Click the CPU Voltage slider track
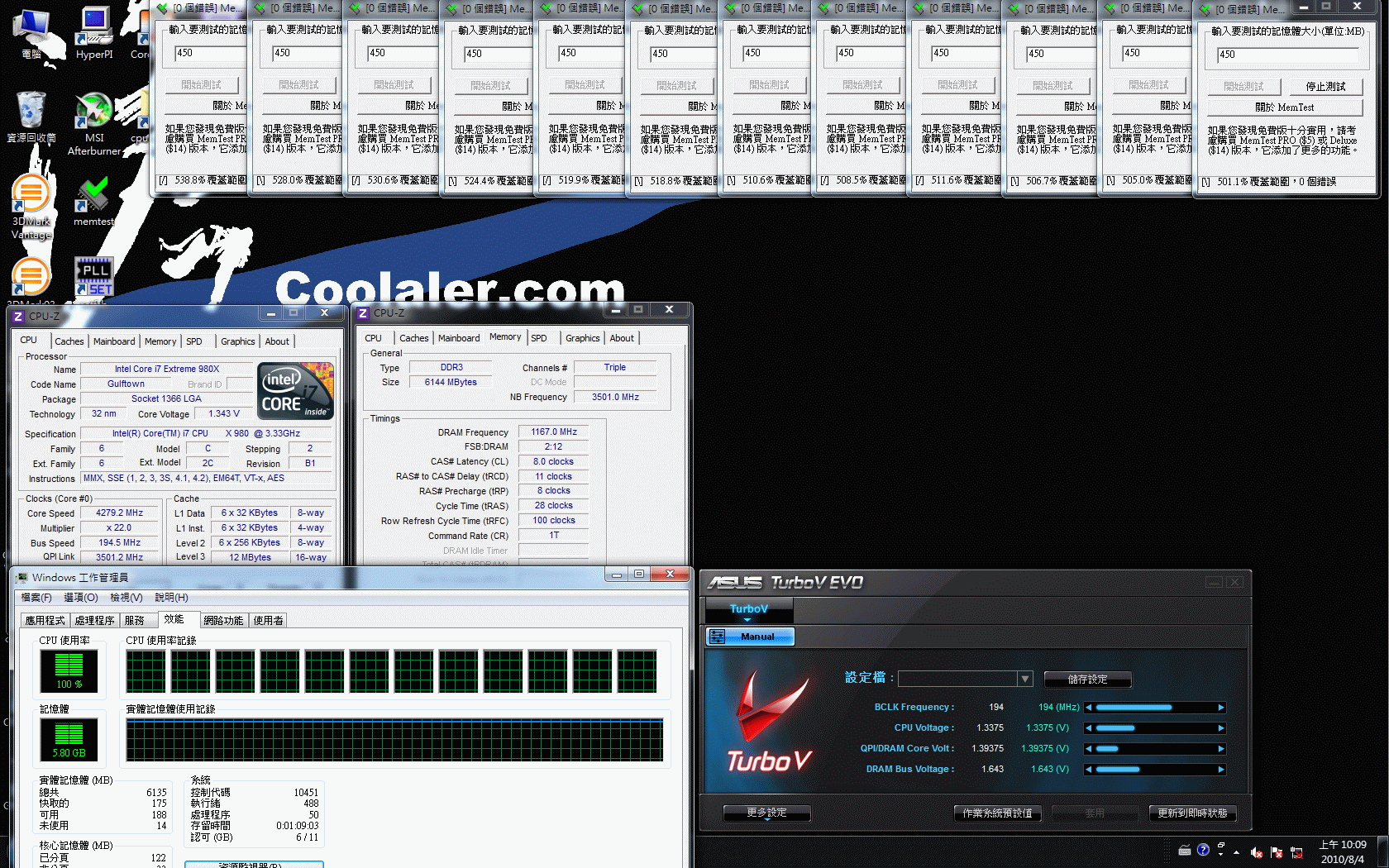Image resolution: width=1389 pixels, height=868 pixels. tap(1155, 728)
